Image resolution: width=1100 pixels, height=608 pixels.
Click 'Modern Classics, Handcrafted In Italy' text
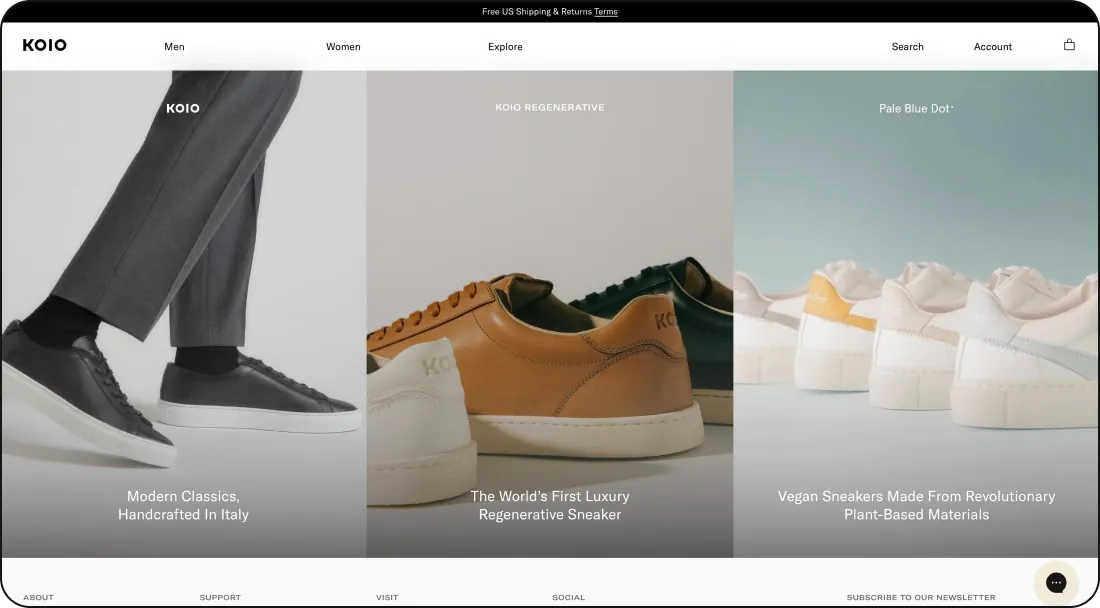click(183, 505)
